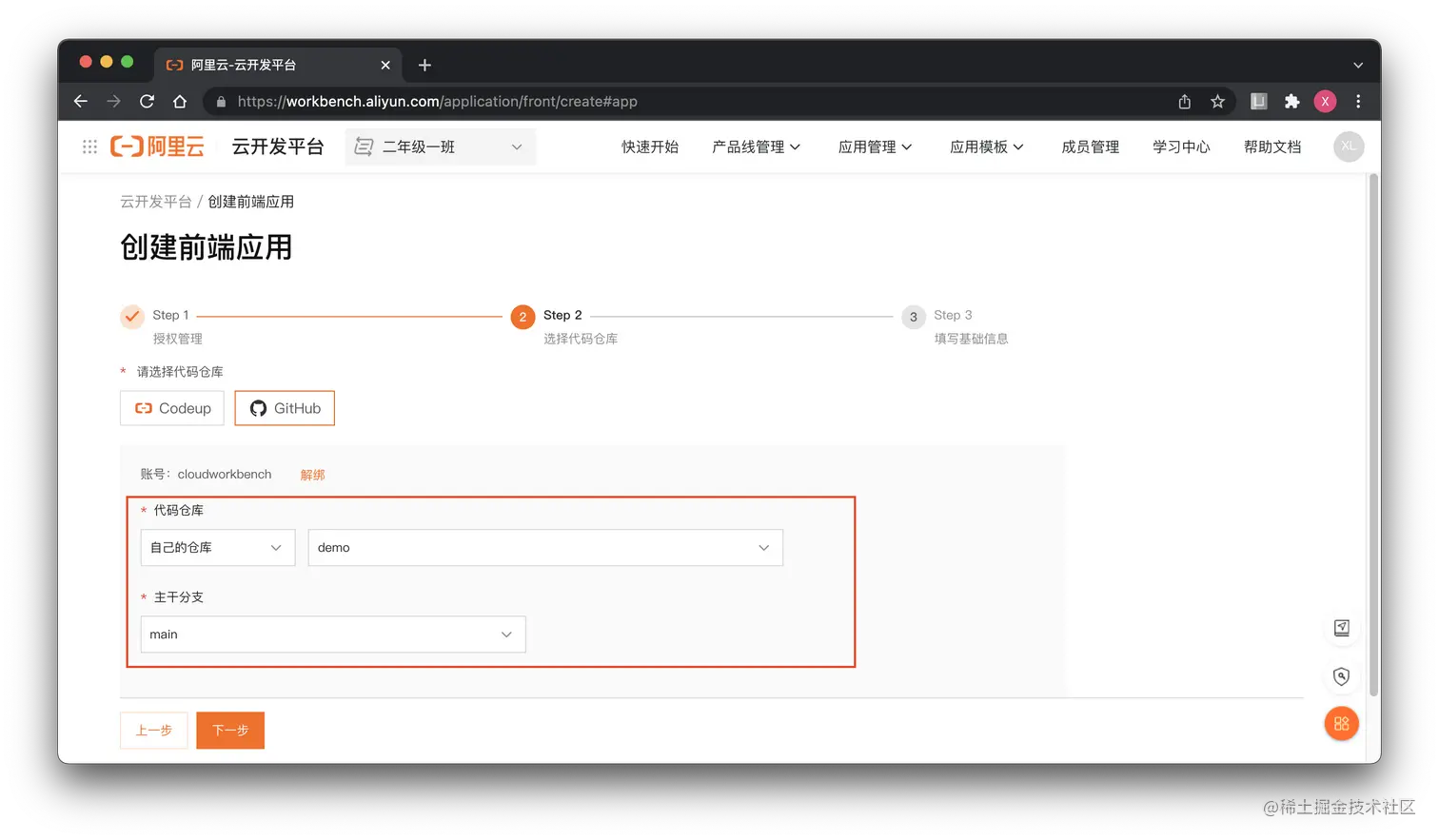This screenshot has height=840, width=1439.
Task: Click the 创建前端应用 breadcrumb text
Action: pyautogui.click(x=251, y=202)
